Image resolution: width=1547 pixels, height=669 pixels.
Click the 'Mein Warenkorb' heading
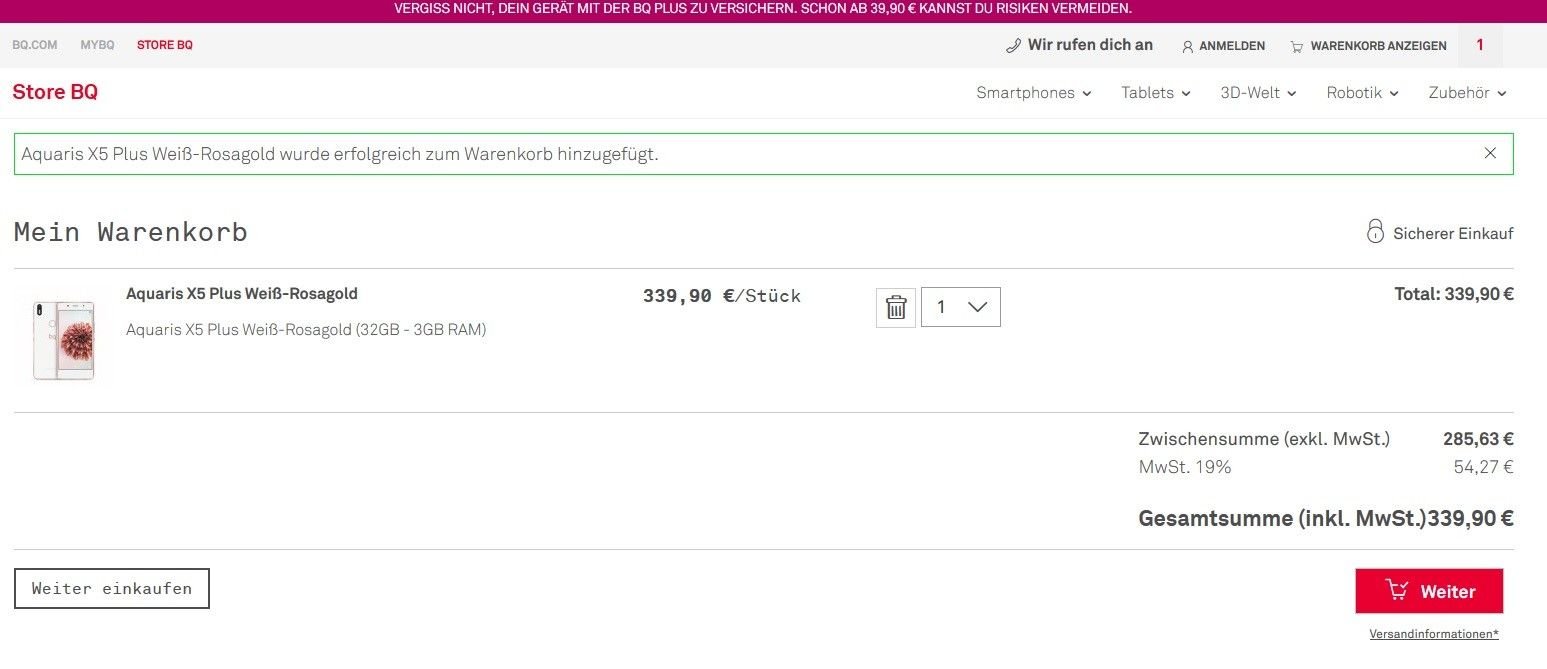click(130, 232)
